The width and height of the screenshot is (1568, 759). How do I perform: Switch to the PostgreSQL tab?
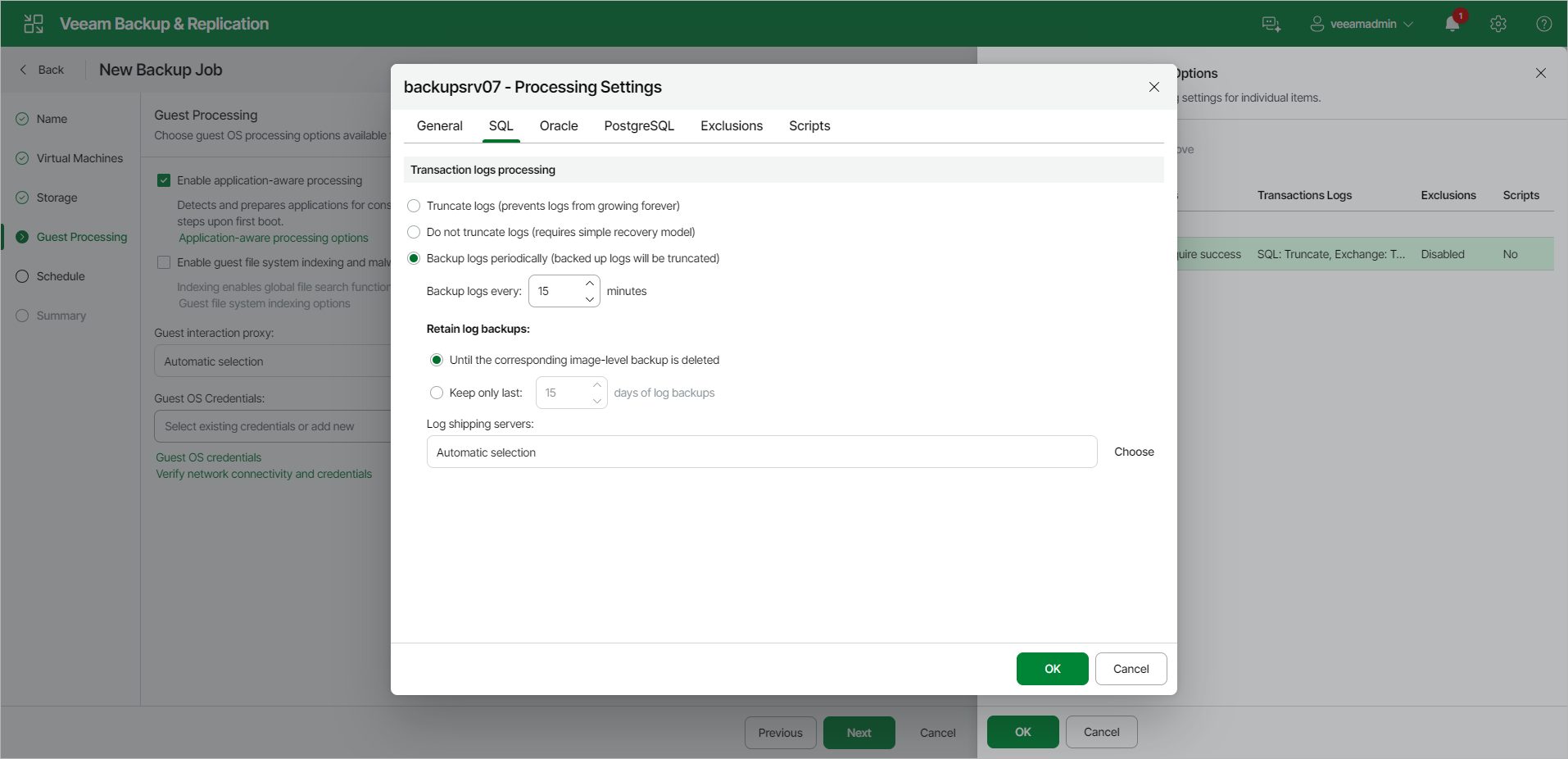(x=639, y=125)
